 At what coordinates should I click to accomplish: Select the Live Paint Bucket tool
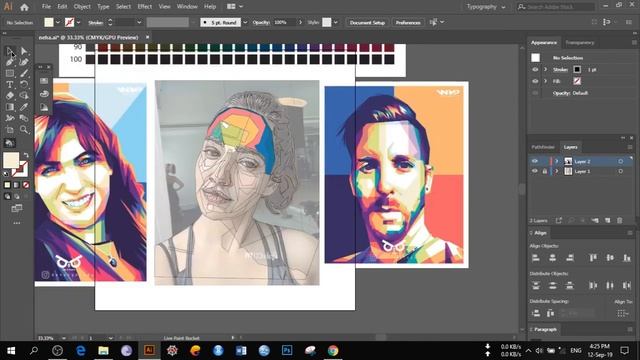click(x=10, y=143)
